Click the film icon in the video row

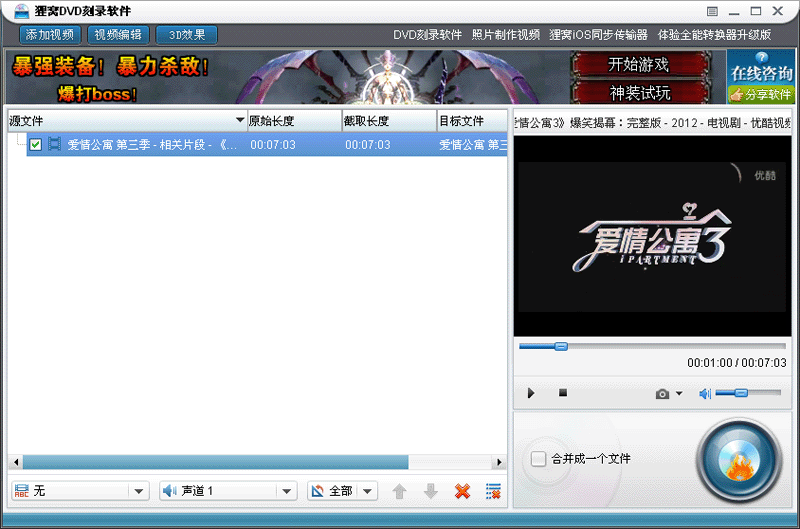pyautogui.click(x=54, y=144)
